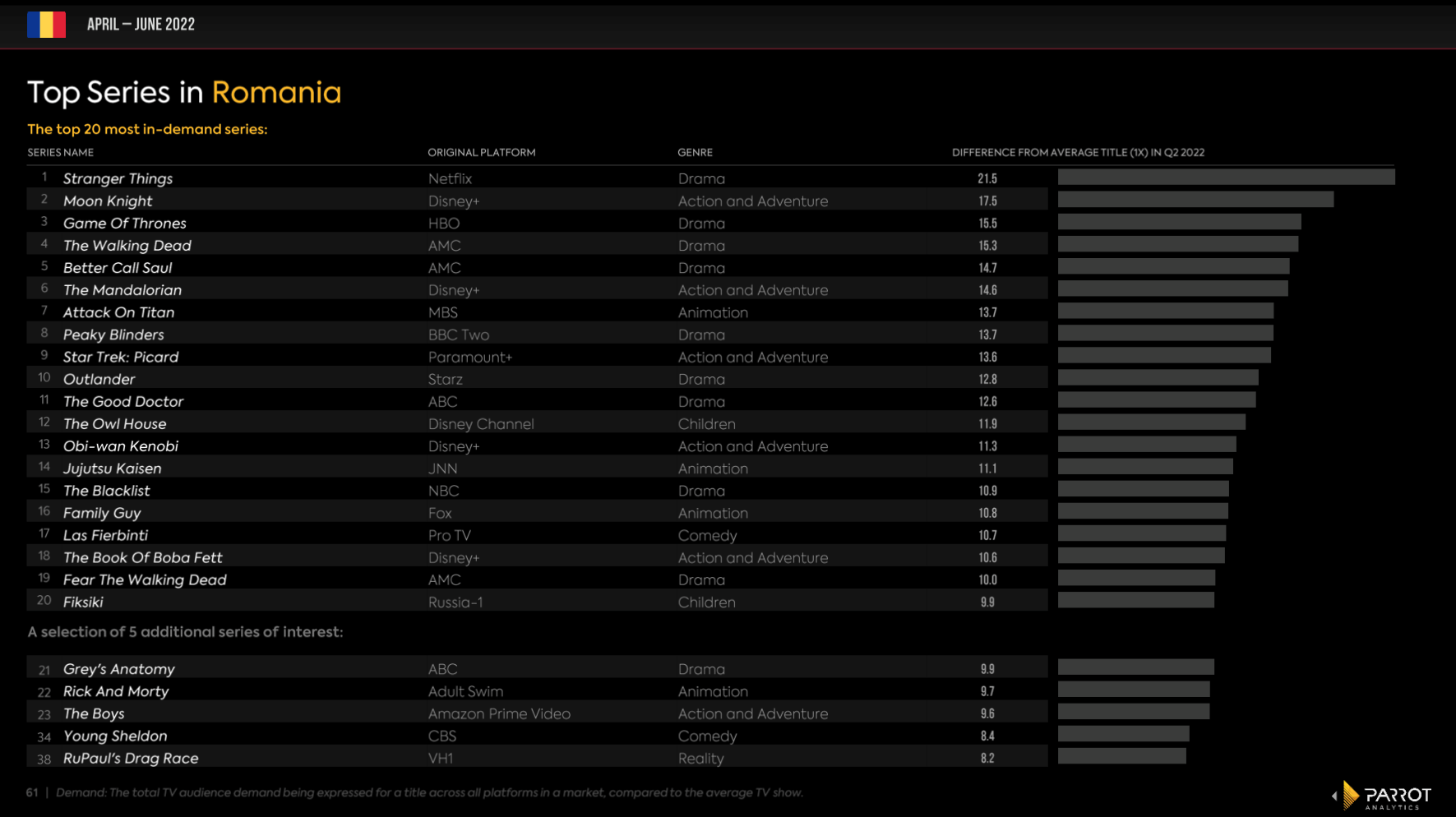Click the Fiksiki row title
Image resolution: width=1456 pixels, height=817 pixels.
[x=83, y=602]
